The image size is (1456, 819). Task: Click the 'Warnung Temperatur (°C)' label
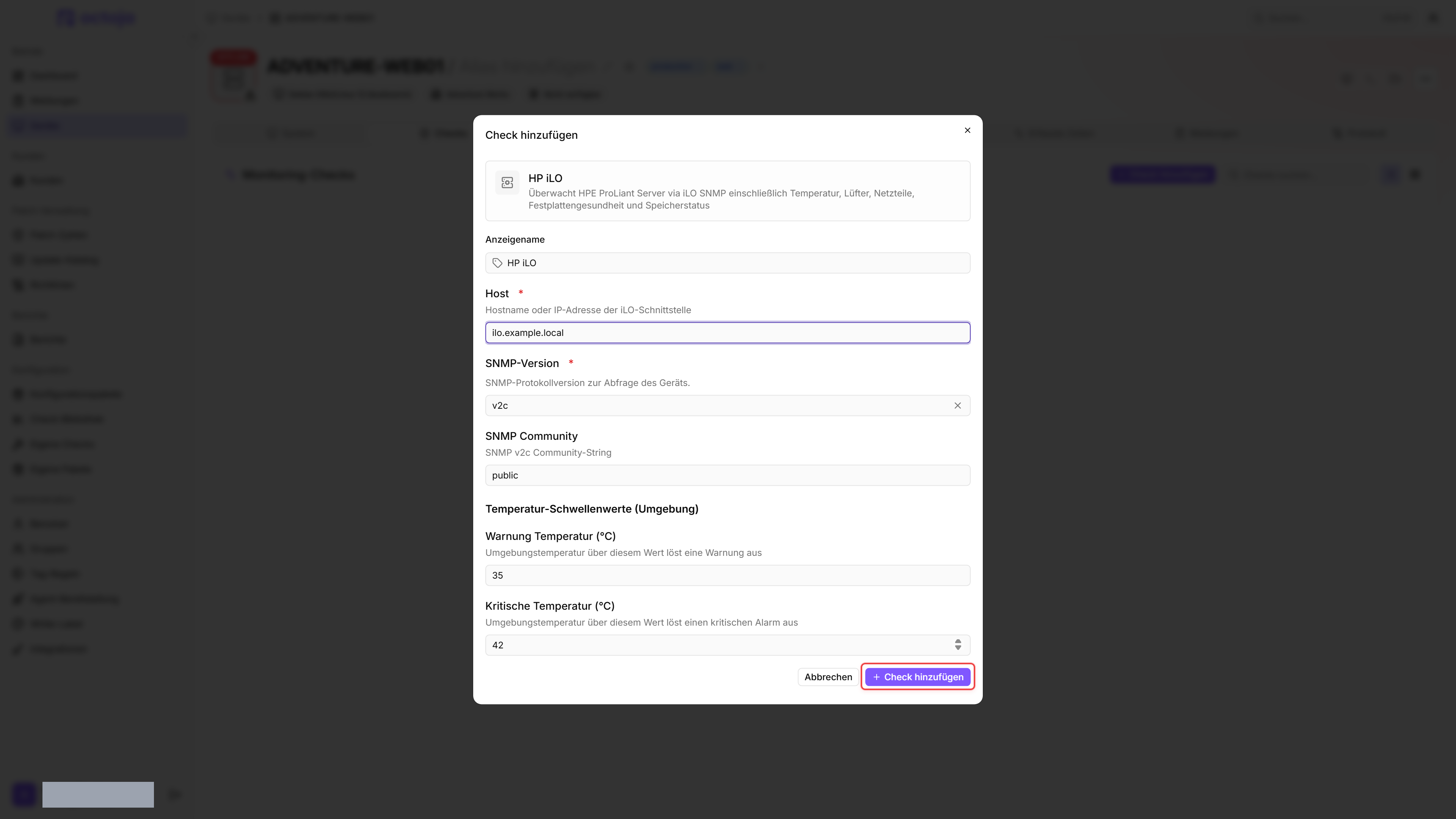tap(550, 537)
